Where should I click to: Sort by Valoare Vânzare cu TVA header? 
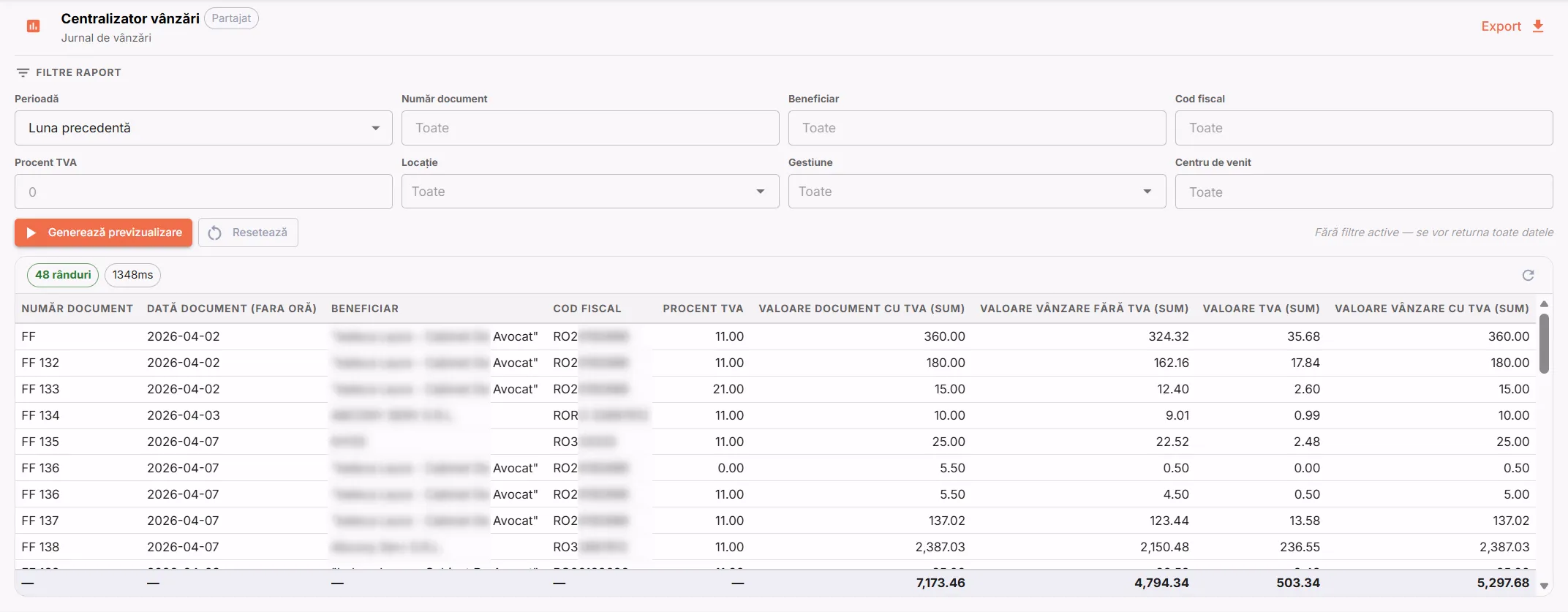tap(1432, 309)
